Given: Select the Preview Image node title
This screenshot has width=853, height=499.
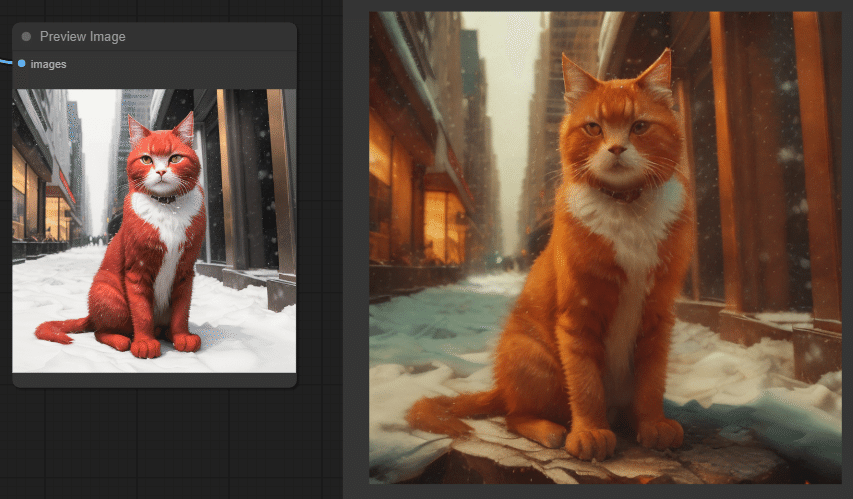Looking at the screenshot, I should [83, 36].
